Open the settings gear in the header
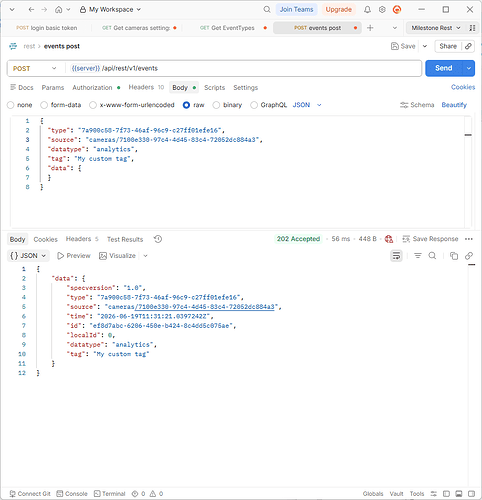482x500 pixels. 382,10
